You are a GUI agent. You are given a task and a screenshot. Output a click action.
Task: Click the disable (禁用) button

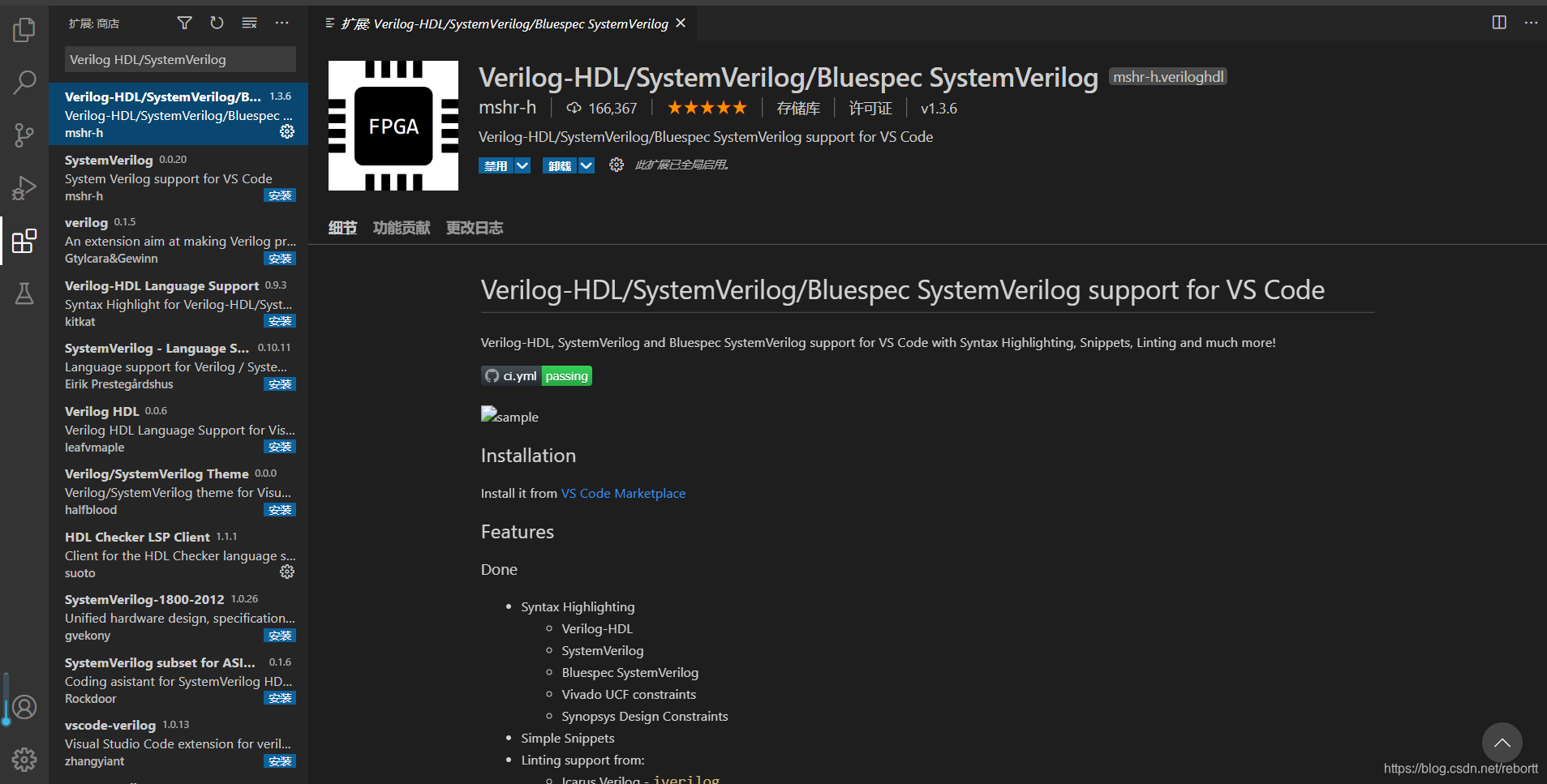coord(496,165)
